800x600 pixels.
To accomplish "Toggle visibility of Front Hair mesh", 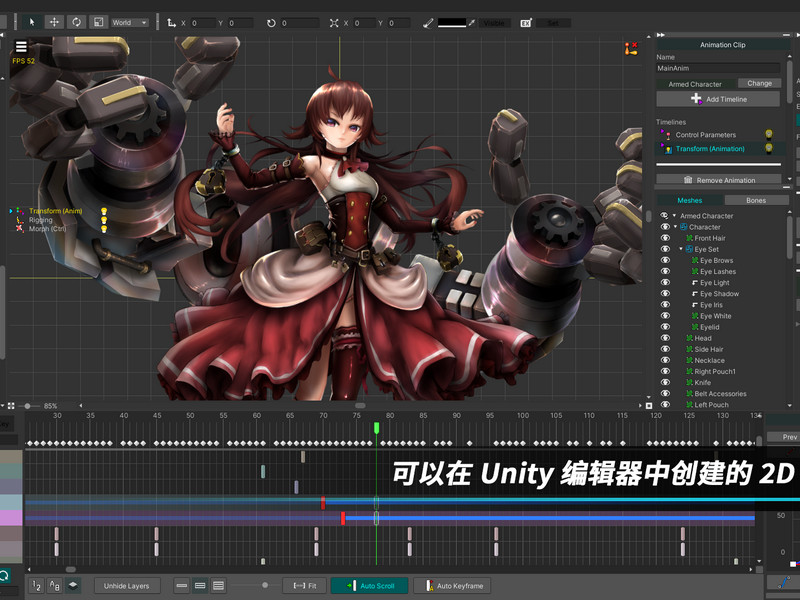I will click(x=665, y=238).
